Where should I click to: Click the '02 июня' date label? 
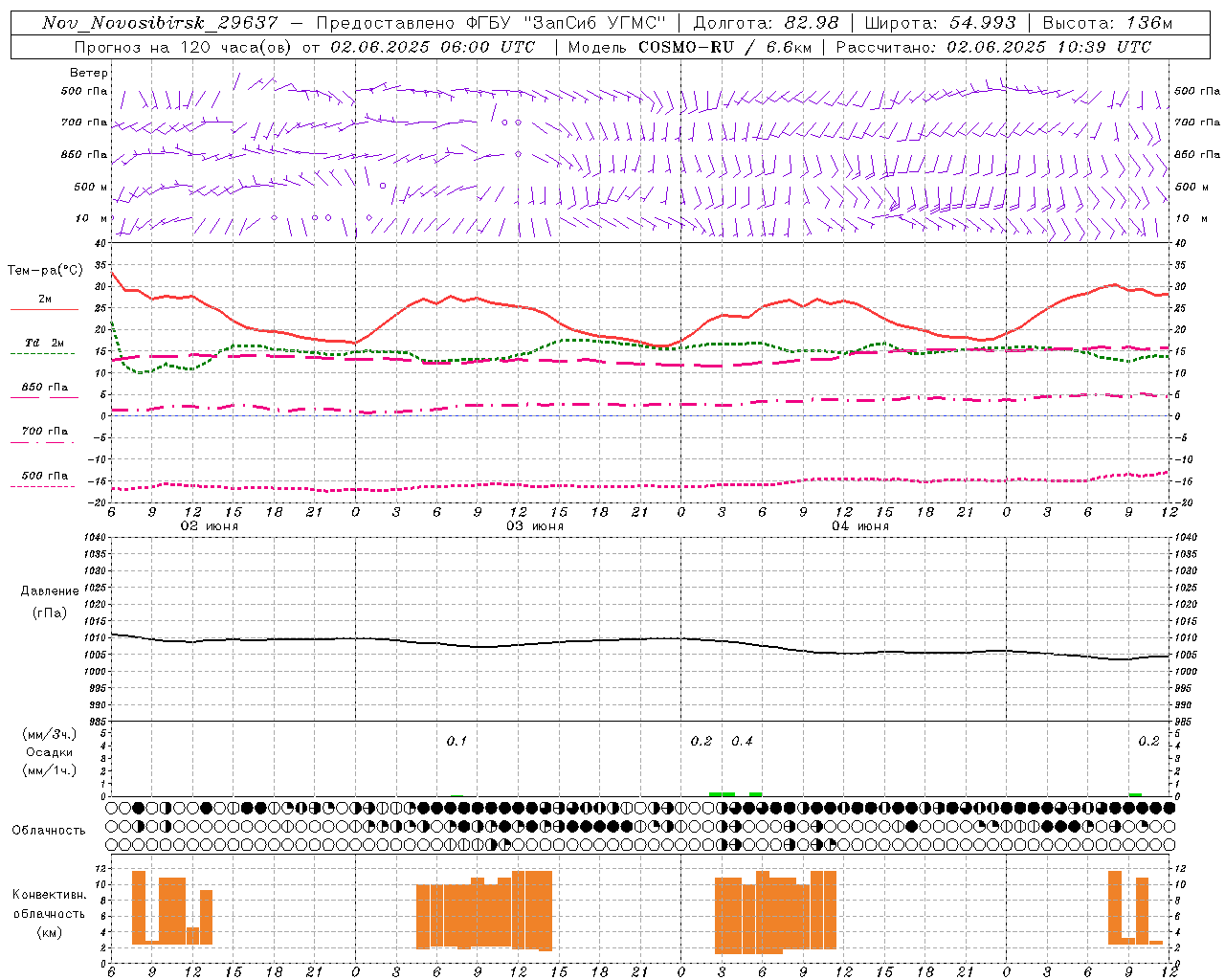210,526
